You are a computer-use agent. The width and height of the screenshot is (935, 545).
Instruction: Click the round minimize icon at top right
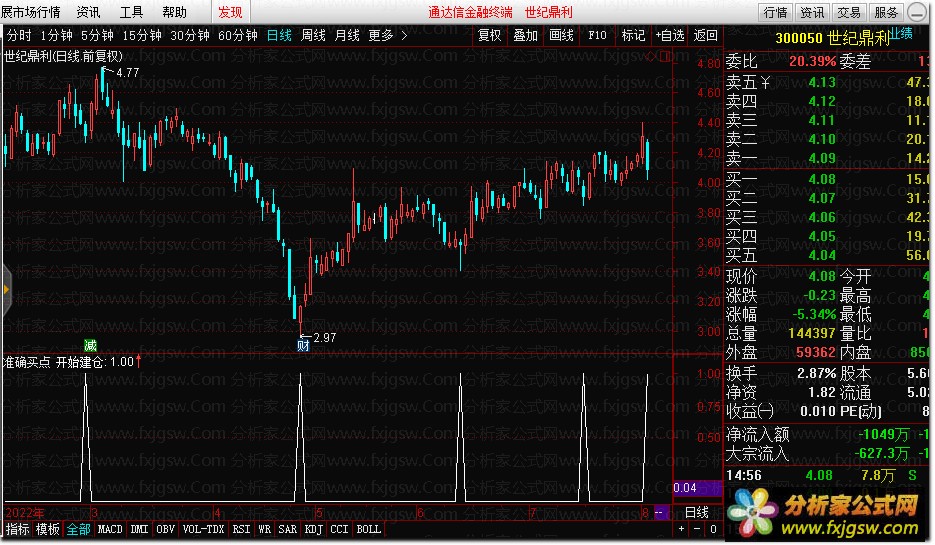click(917, 12)
